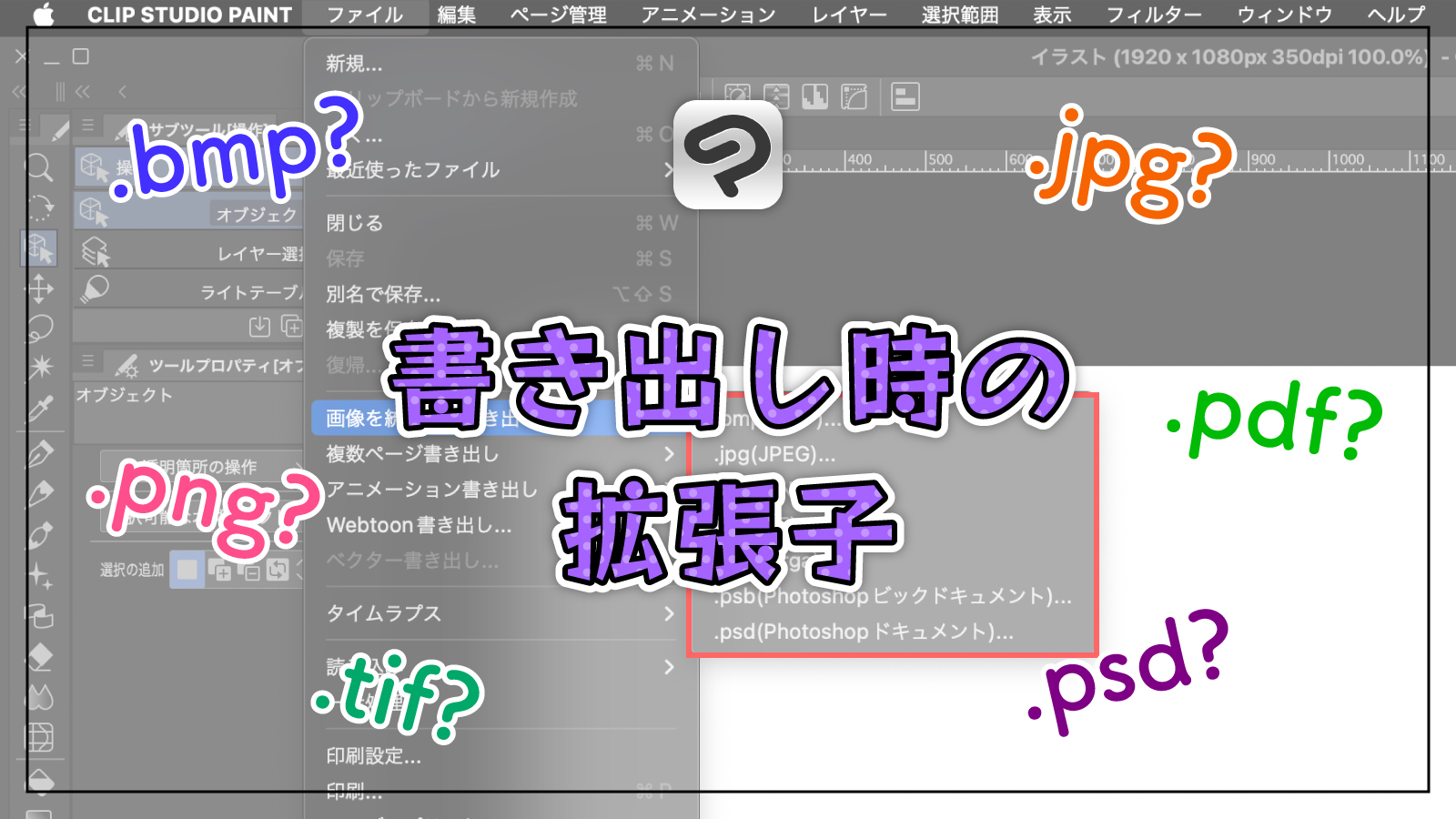Choose subtract selection mode in 選択の追加

pos(248,570)
